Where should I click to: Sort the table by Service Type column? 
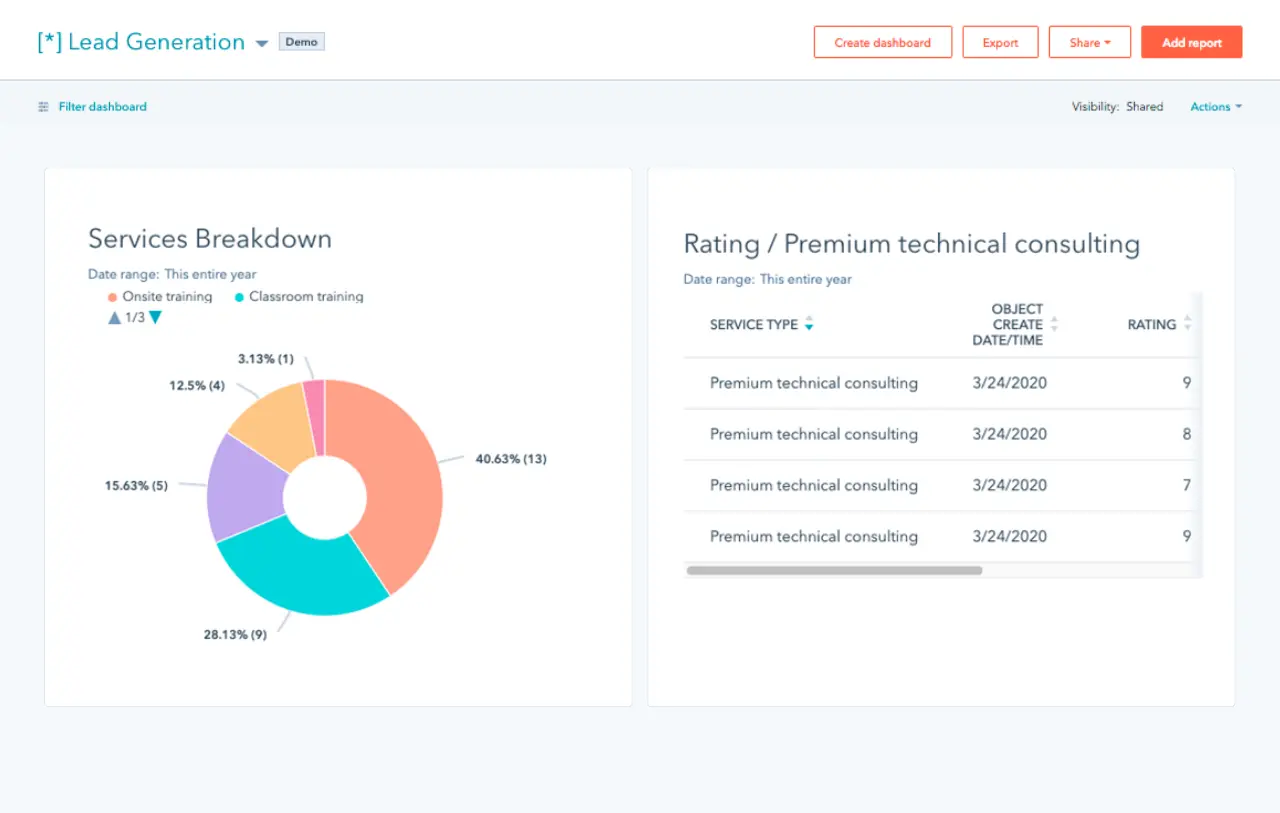tap(752, 325)
